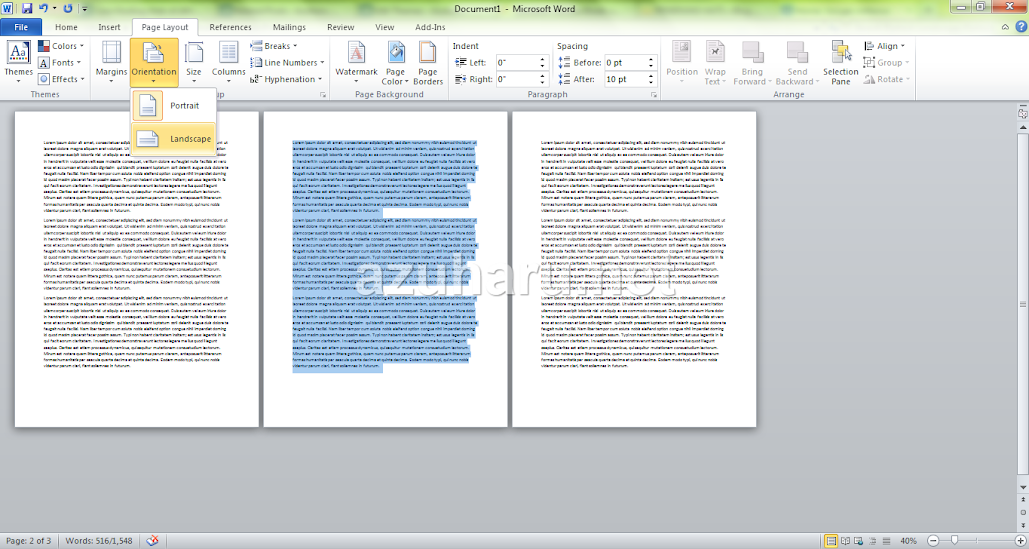Click the zoom slider handle
Image resolution: width=1029 pixels, height=549 pixels.
pos(955,540)
